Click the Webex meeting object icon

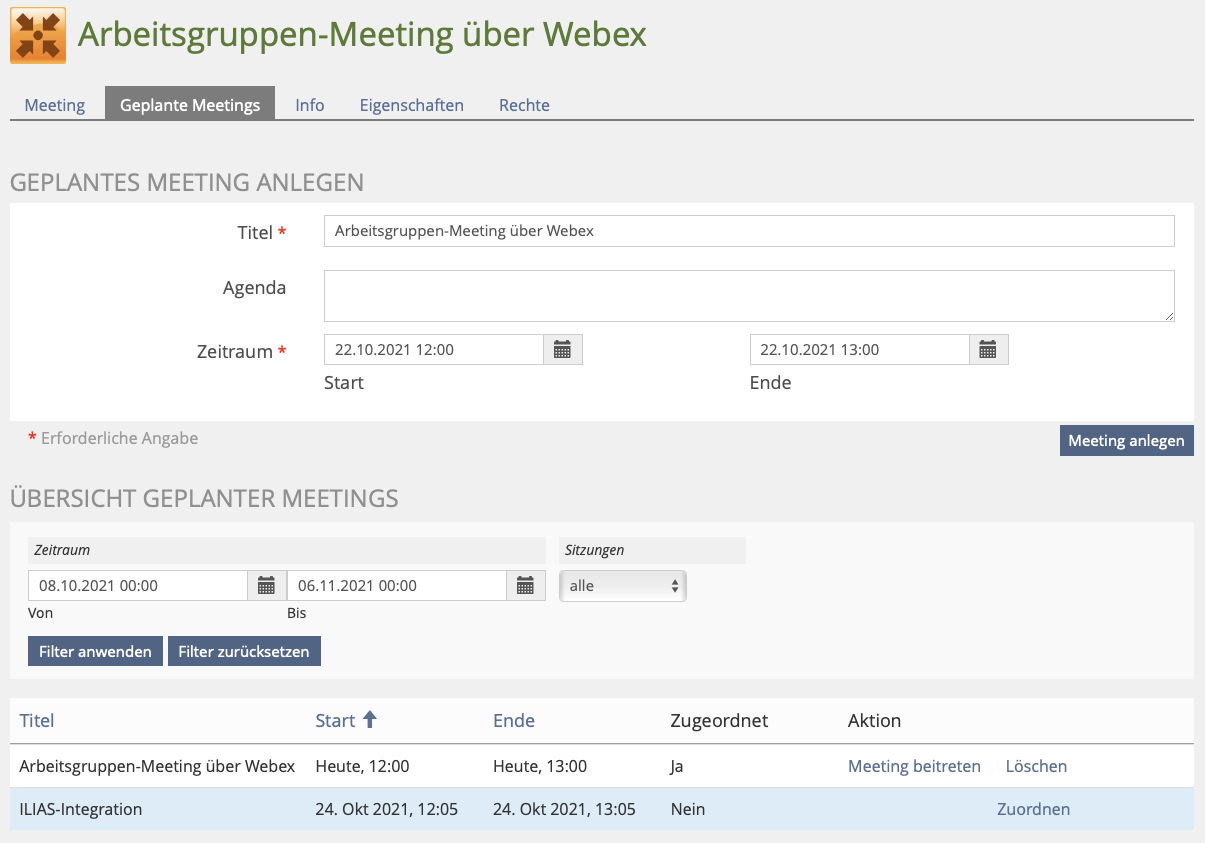(x=38, y=35)
